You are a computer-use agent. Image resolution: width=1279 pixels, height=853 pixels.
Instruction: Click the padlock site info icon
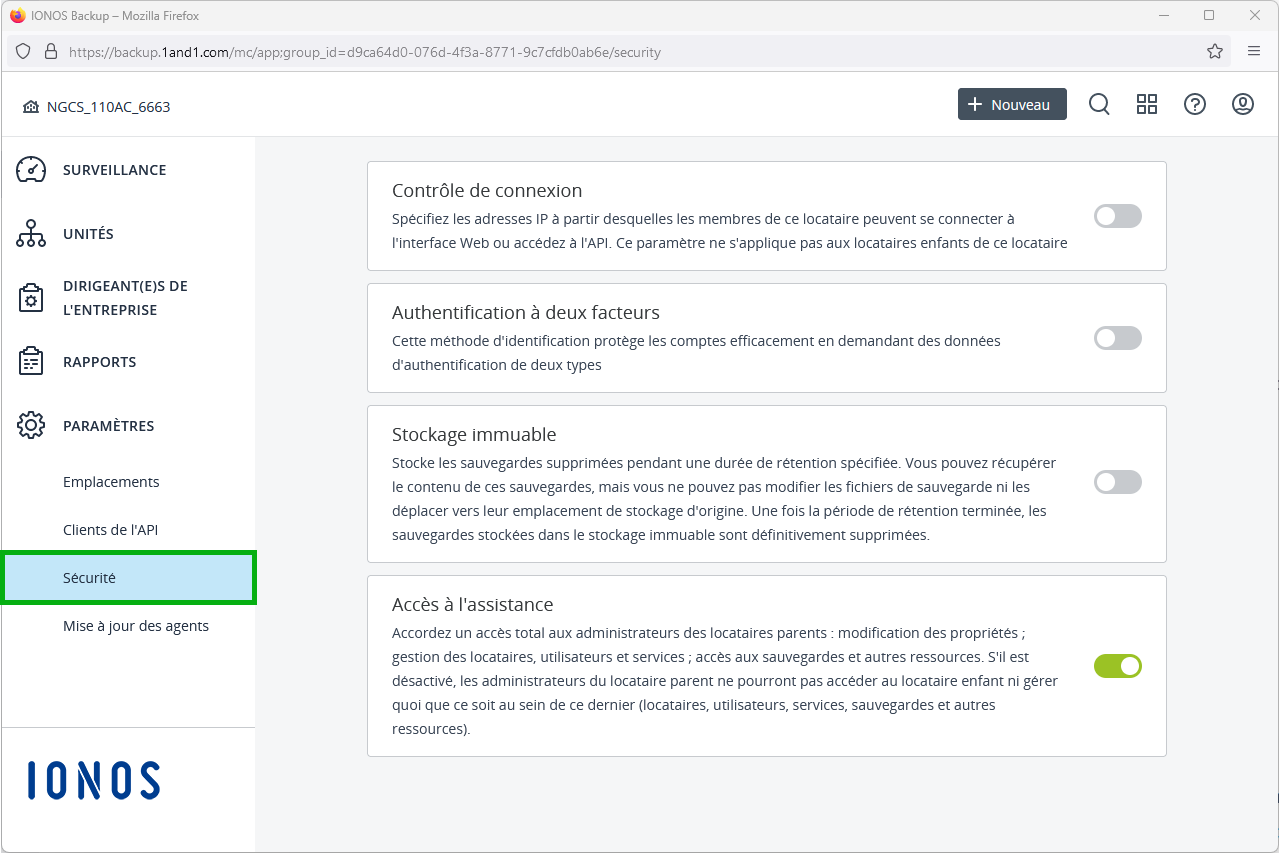click(x=51, y=52)
